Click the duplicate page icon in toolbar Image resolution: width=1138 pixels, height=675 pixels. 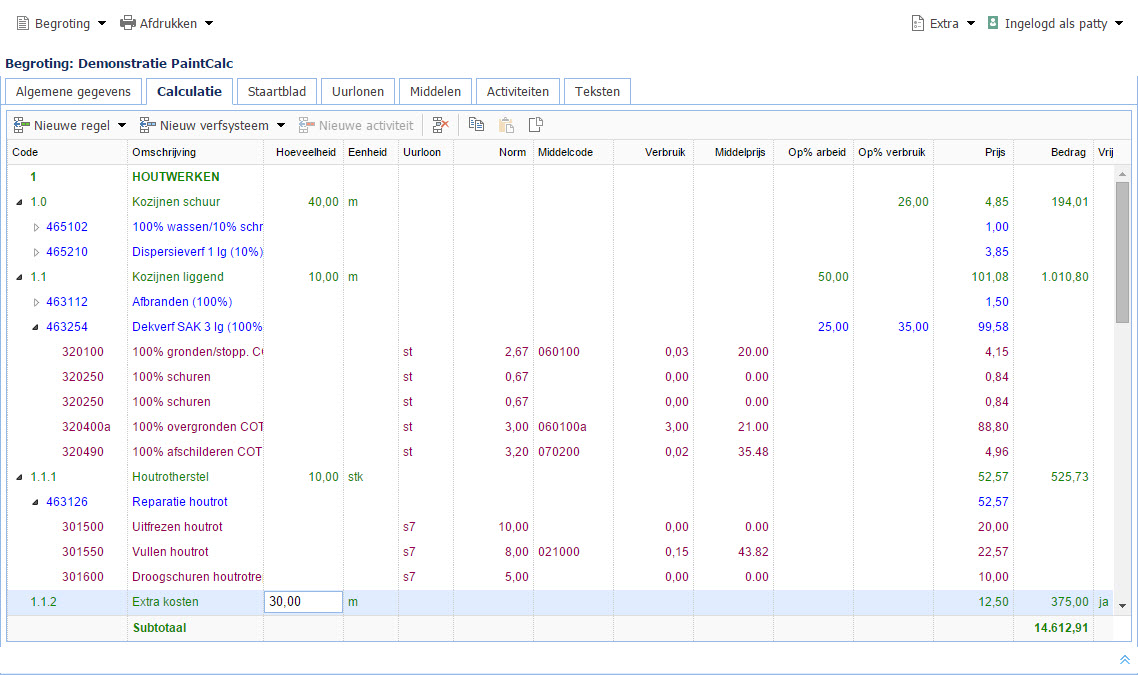coord(536,125)
